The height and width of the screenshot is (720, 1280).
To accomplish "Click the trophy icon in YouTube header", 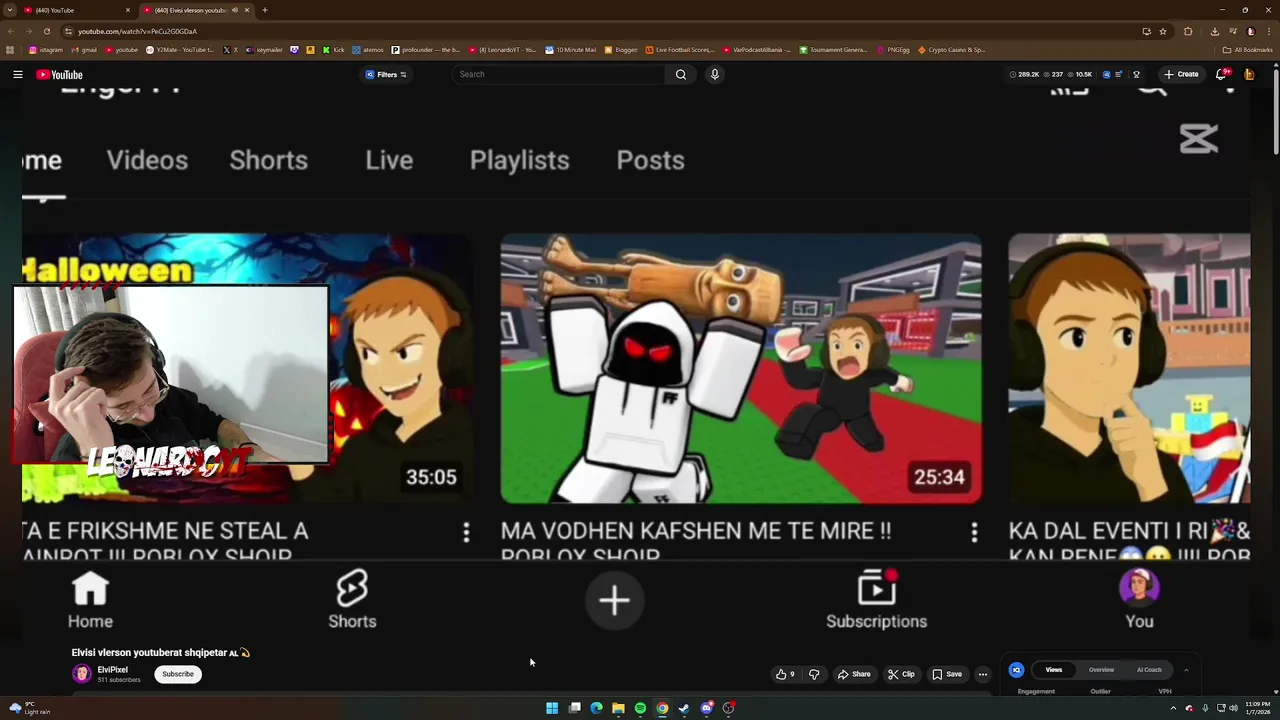I will click(1136, 74).
